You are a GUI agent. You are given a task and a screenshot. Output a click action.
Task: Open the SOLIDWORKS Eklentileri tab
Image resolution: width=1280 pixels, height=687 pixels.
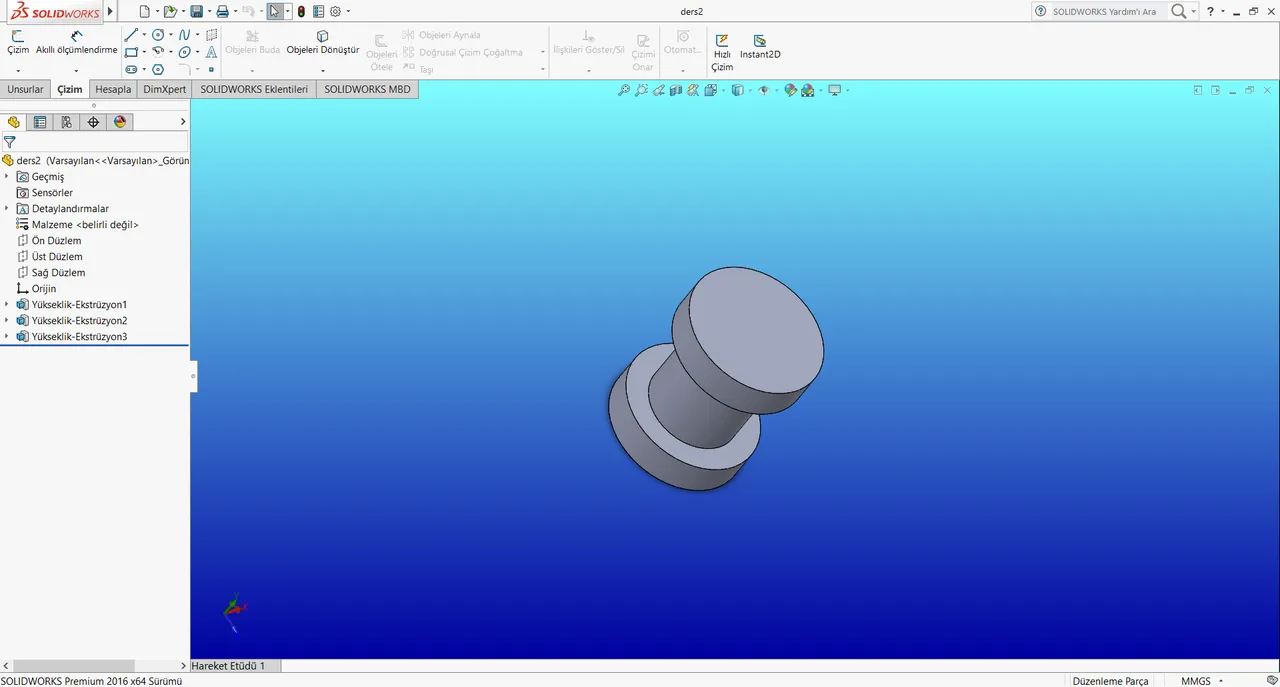coord(254,89)
